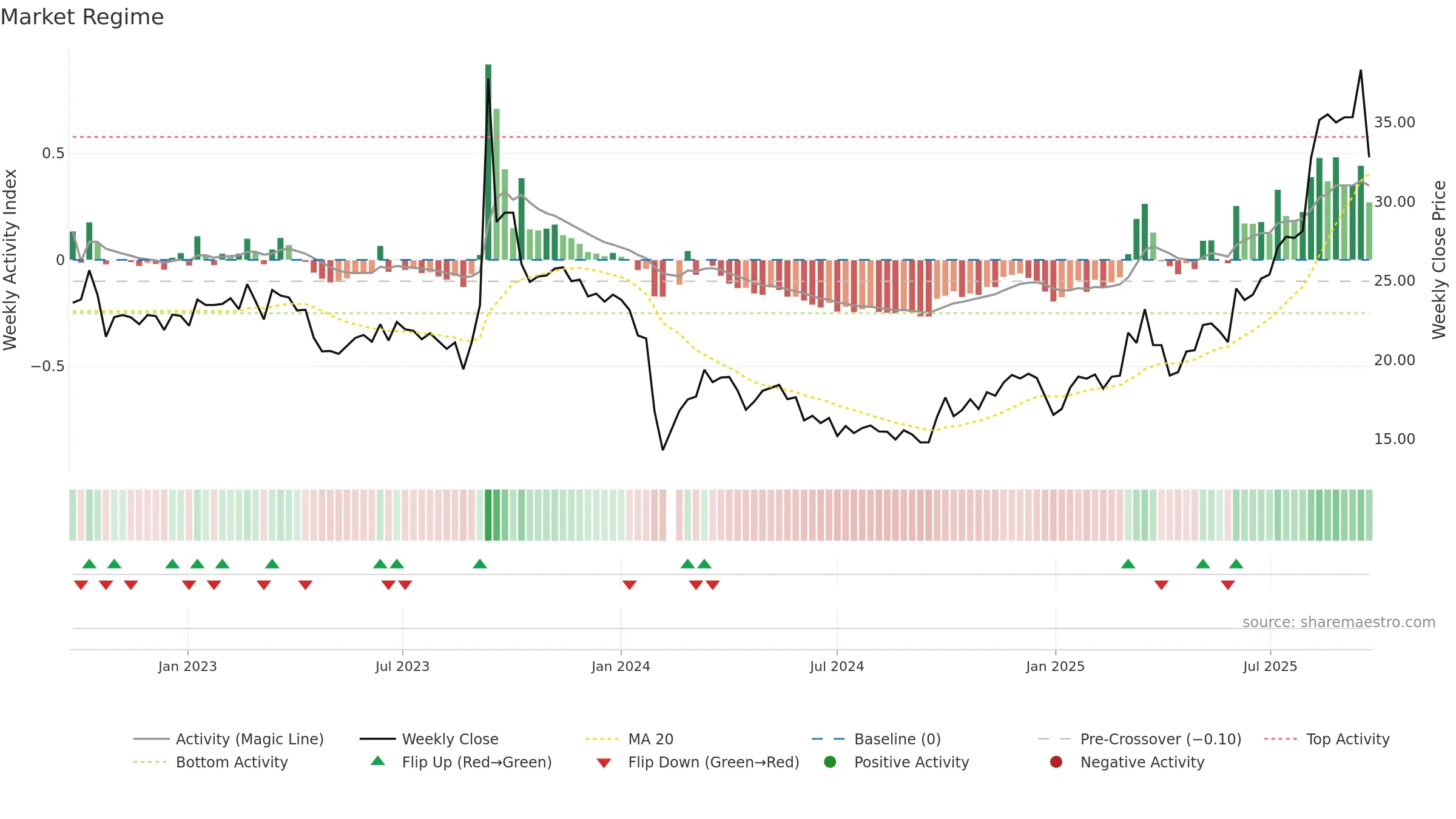The height and width of the screenshot is (819, 1456).
Task: Click the 35.00 price axis label
Action: click(1394, 122)
